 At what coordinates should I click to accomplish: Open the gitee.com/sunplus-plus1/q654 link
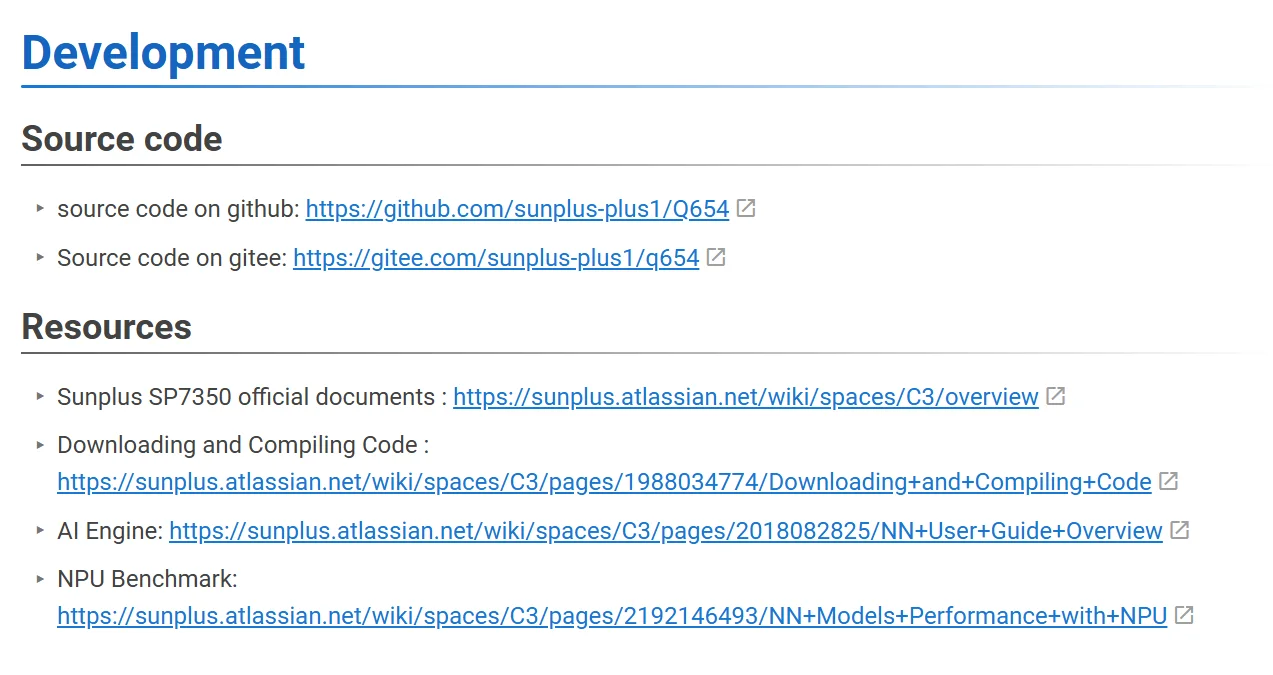coord(496,258)
